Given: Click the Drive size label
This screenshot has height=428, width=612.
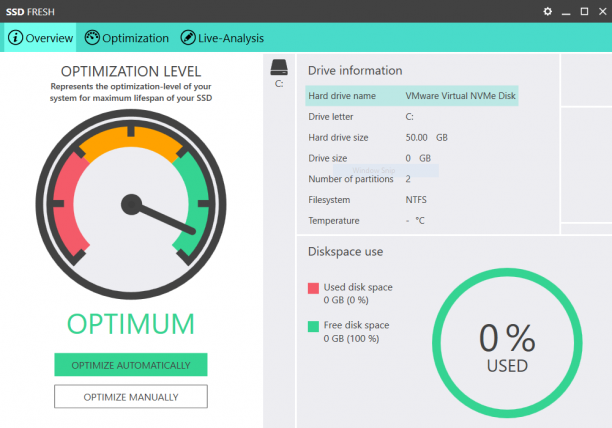Looking at the screenshot, I should 327,158.
